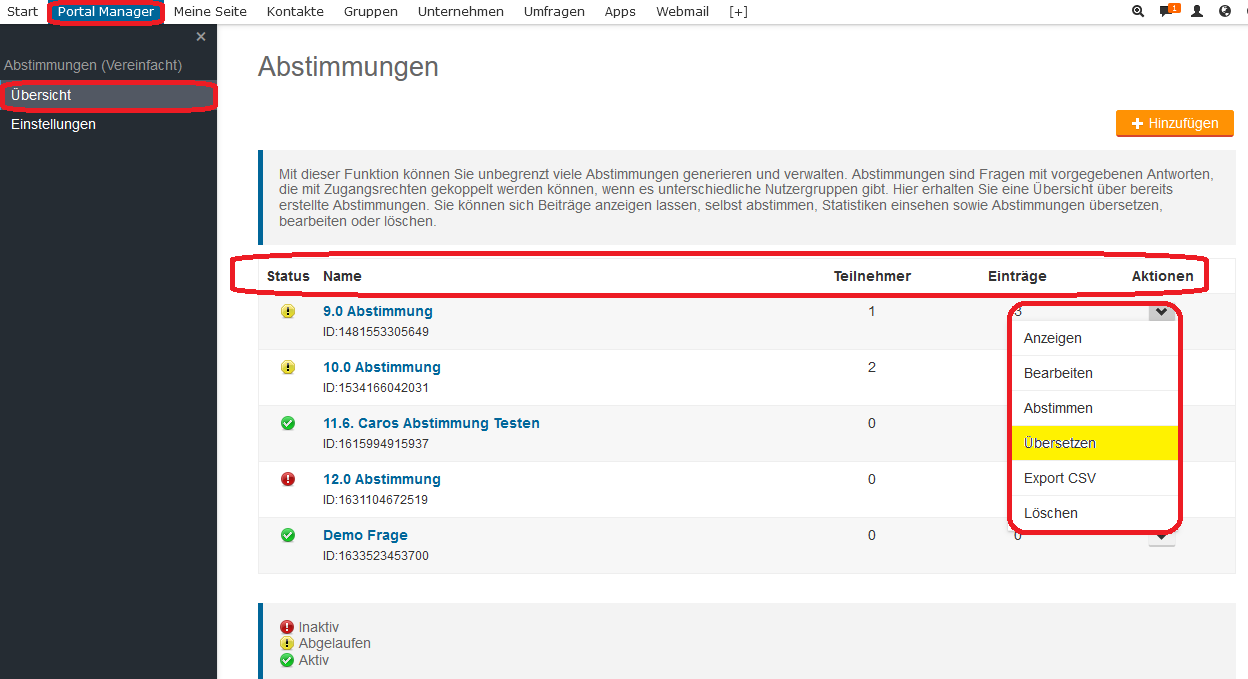The width and height of the screenshot is (1248, 679).
Task: Open Apps in top navigation
Action: [620, 12]
